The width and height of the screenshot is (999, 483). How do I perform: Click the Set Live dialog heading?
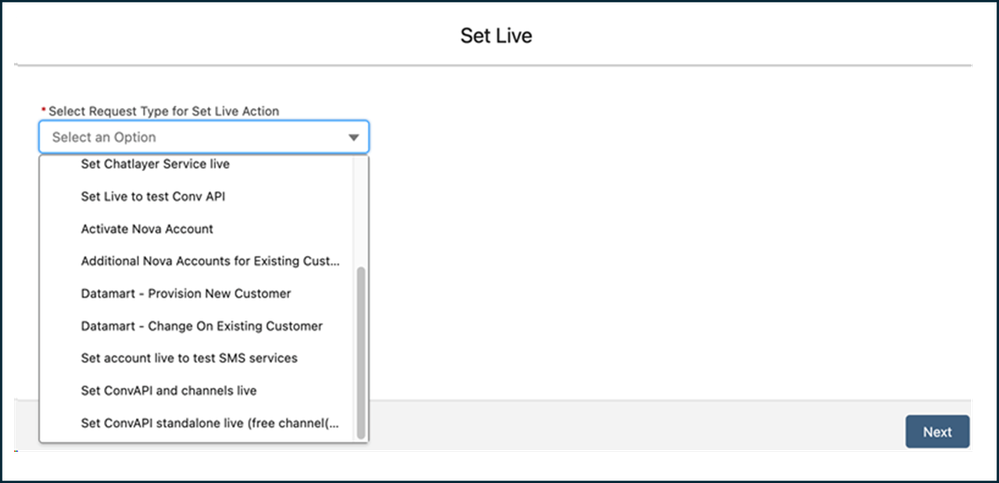pos(496,36)
